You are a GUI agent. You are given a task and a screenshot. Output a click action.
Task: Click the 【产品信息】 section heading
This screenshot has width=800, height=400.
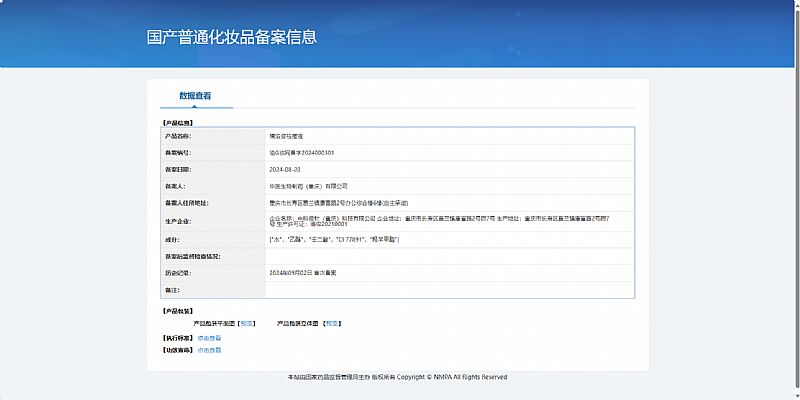tap(178, 122)
